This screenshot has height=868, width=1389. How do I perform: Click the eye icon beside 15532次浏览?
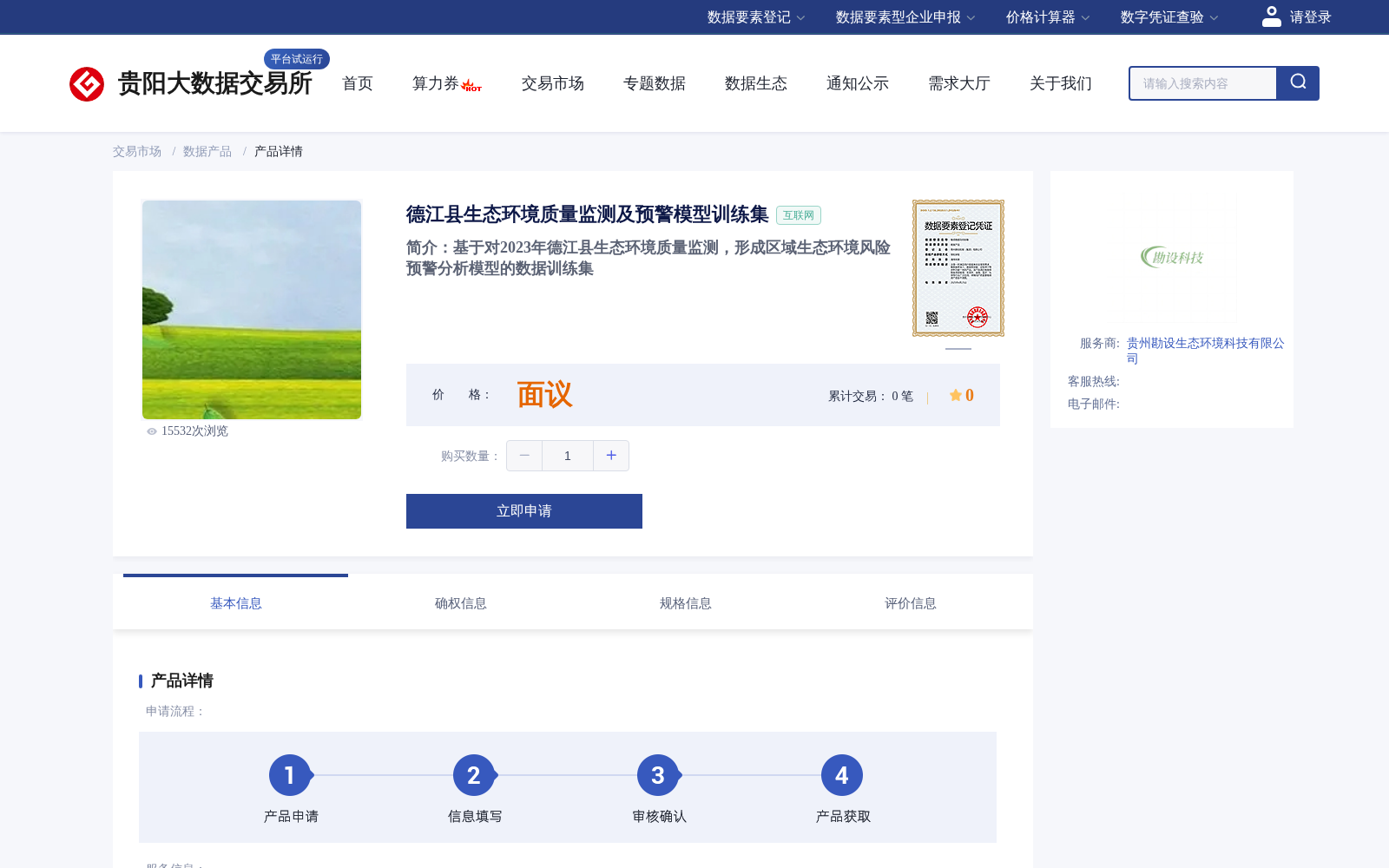[x=152, y=431]
